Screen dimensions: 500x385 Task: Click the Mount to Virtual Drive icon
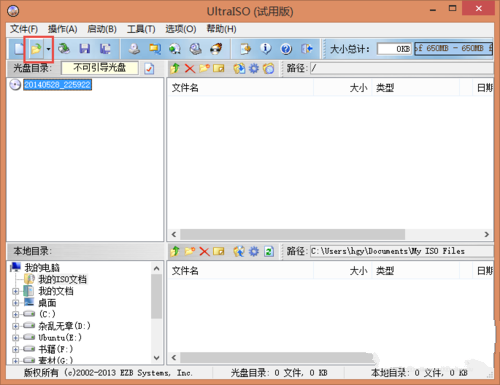tap(195, 49)
